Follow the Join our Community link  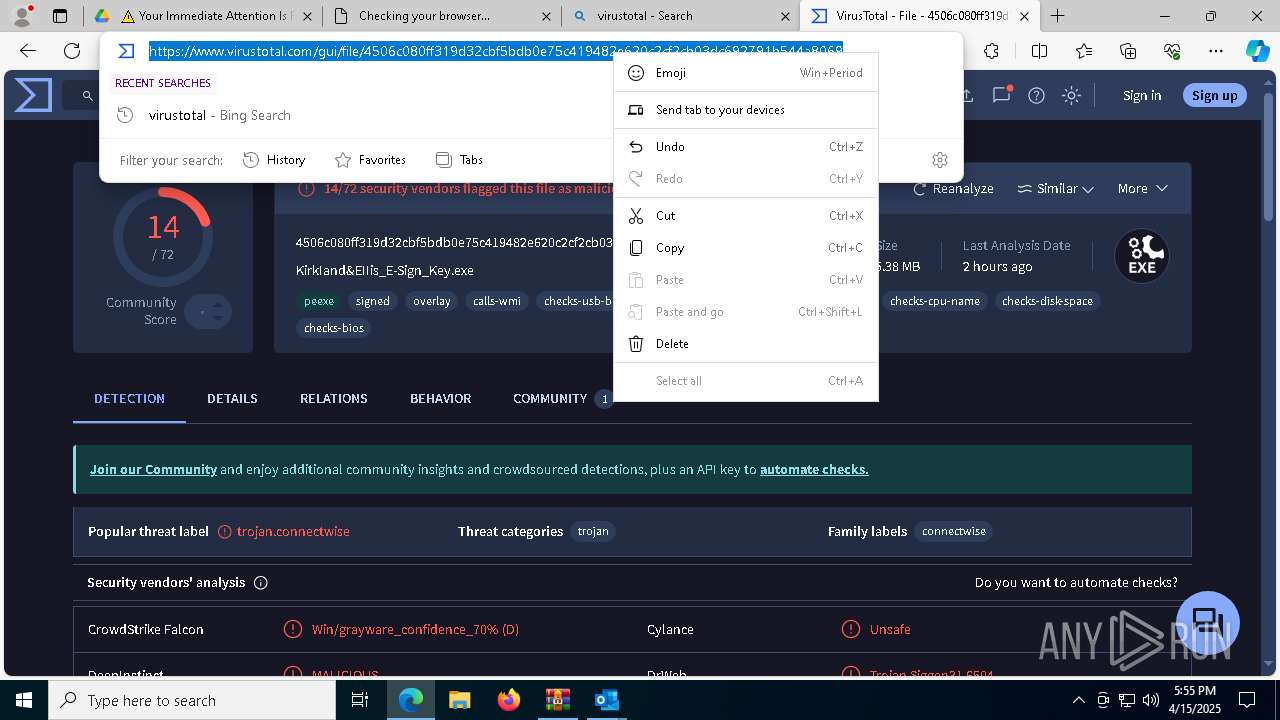[x=153, y=469]
